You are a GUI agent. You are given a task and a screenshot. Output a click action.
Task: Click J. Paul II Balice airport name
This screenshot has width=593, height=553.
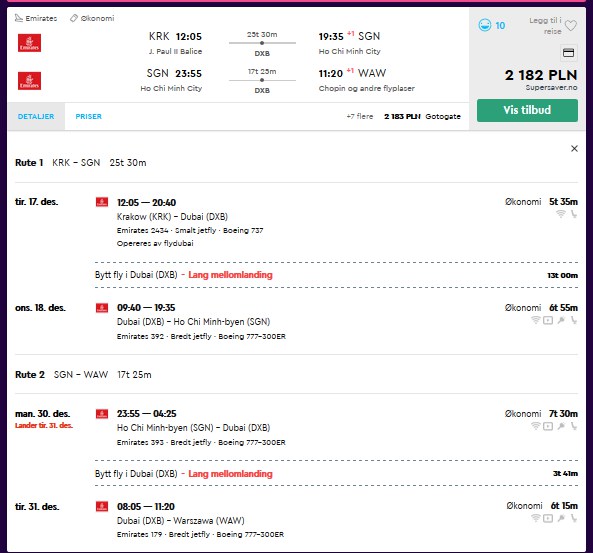pyautogui.click(x=175, y=51)
